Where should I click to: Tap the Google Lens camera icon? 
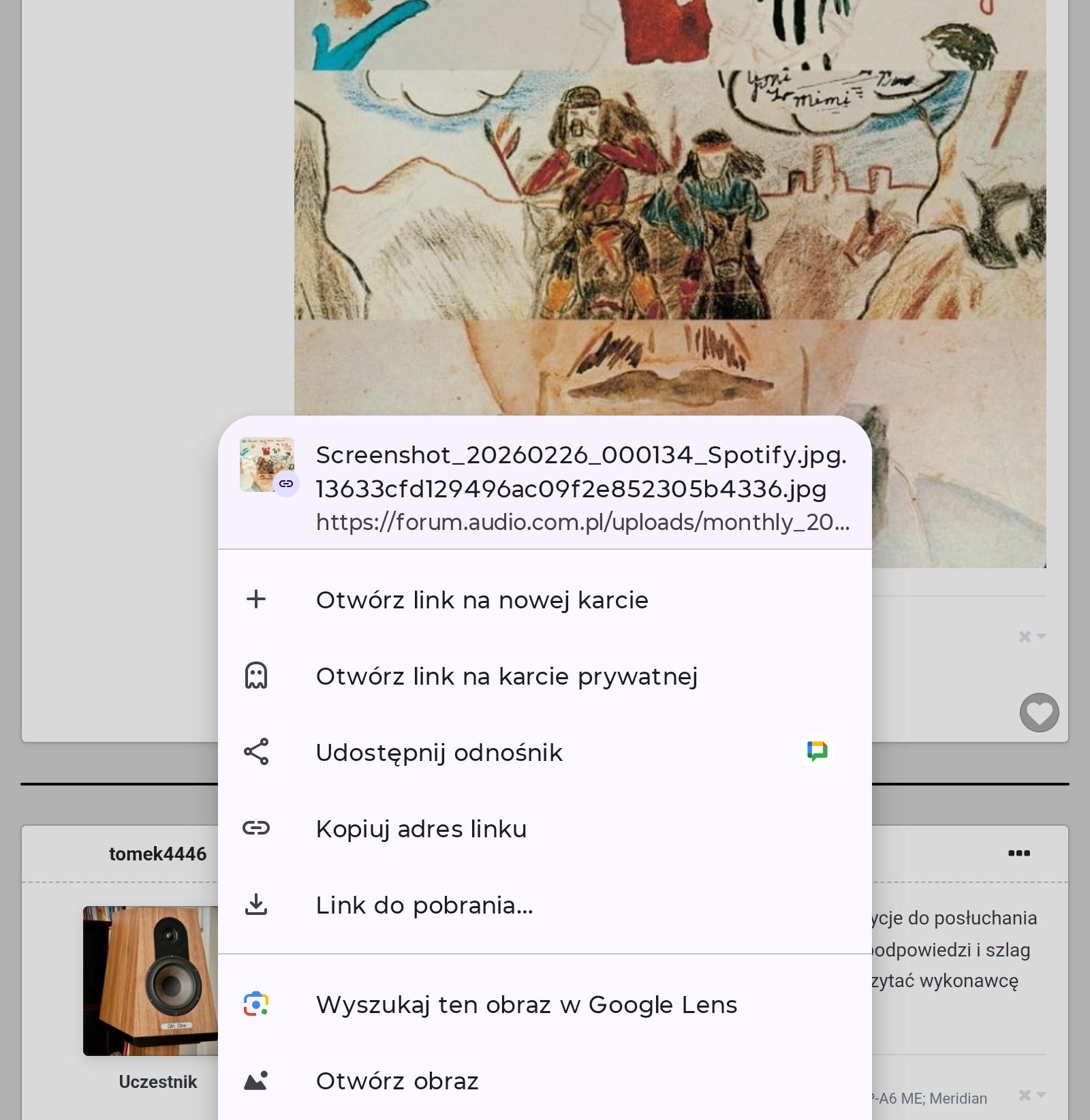(256, 1004)
